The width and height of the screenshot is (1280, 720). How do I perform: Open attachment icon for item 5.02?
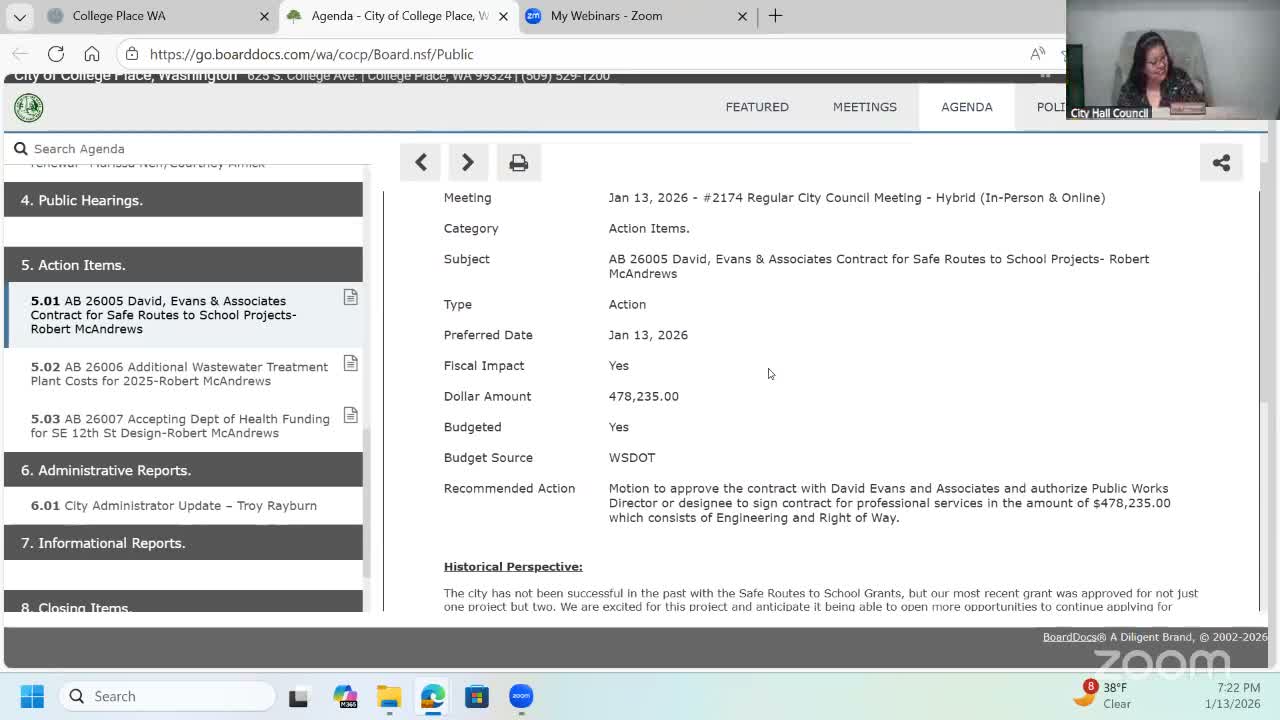pyautogui.click(x=350, y=363)
